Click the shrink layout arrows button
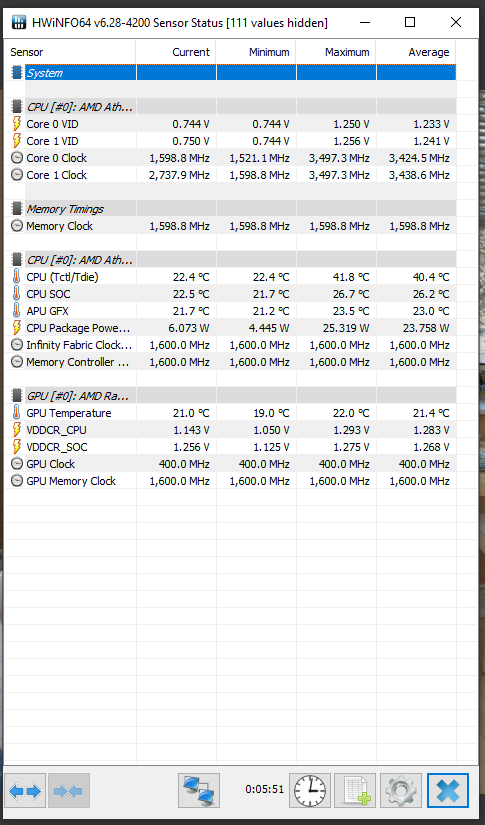 (x=69, y=790)
